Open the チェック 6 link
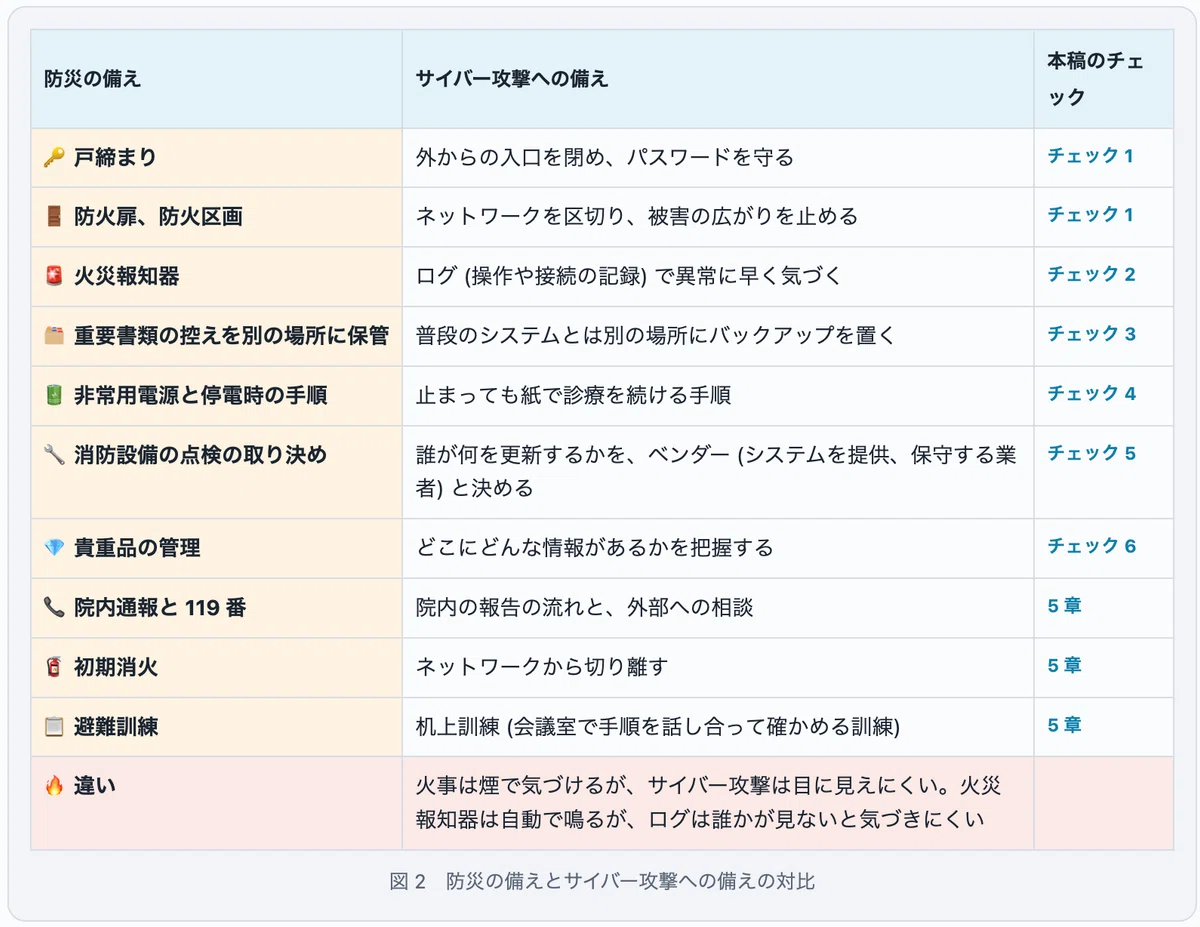1200x927 pixels. point(1092,546)
